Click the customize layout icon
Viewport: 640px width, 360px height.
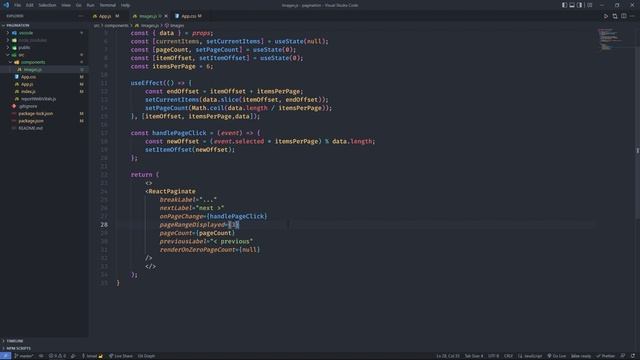pyautogui.click(x=589, y=5)
